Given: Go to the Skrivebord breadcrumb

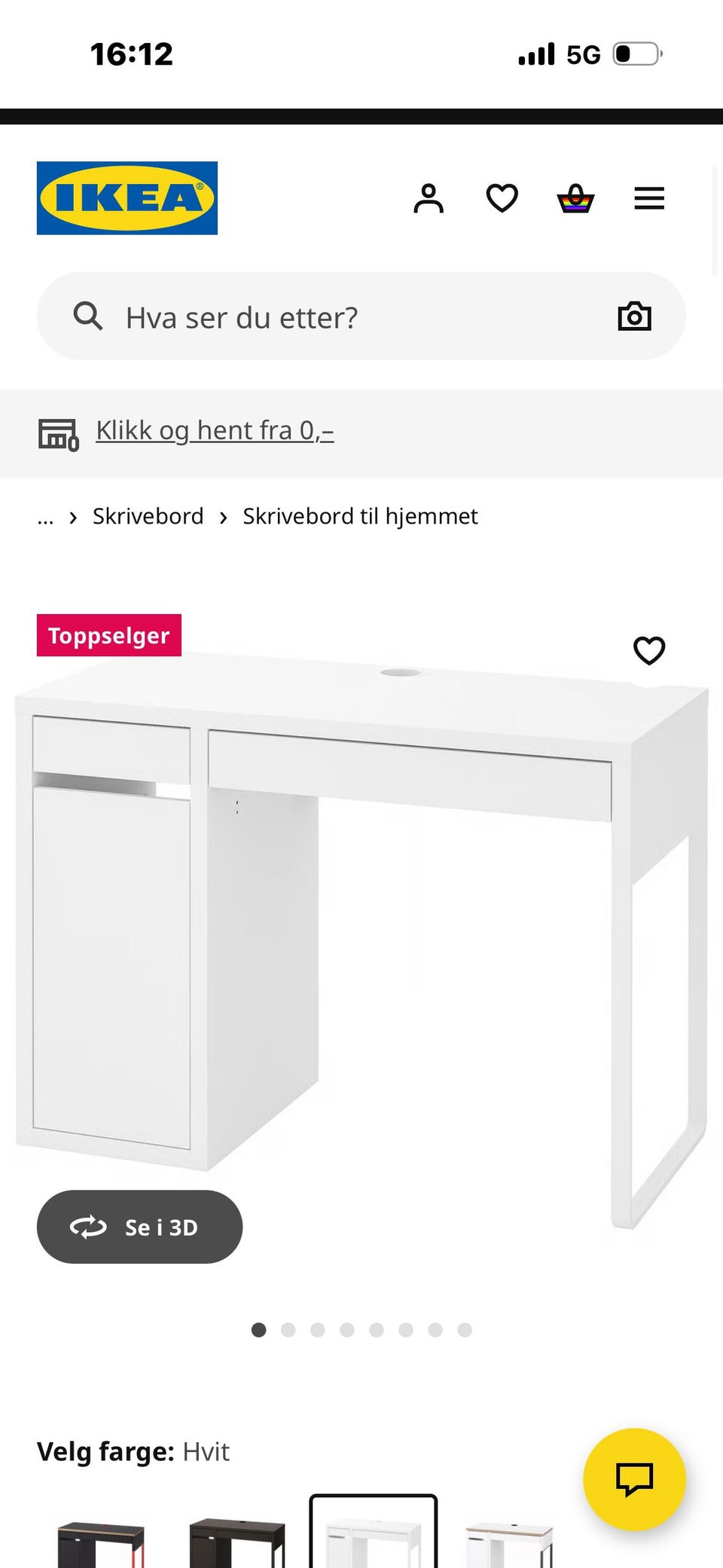Looking at the screenshot, I should (148, 516).
